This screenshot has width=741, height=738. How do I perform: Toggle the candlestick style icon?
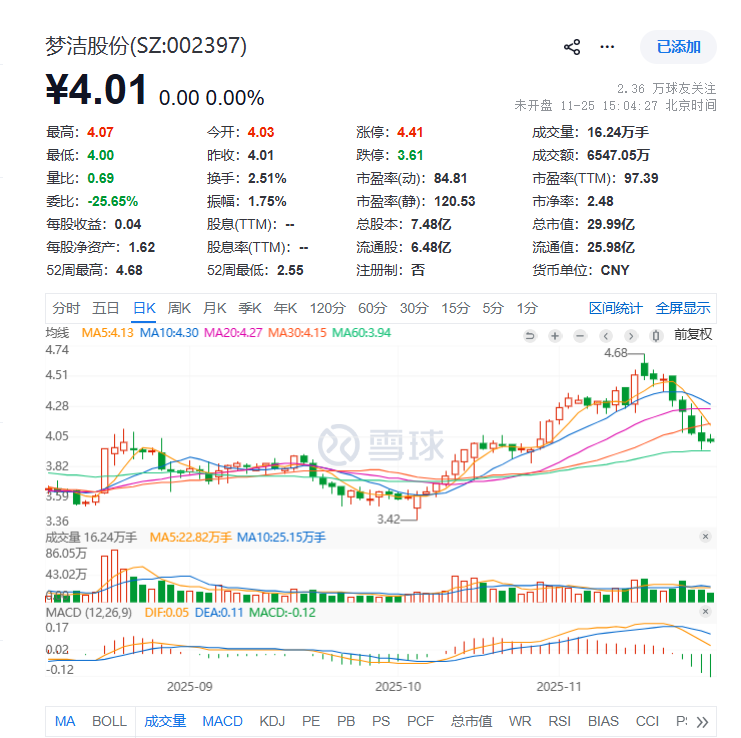coord(655,335)
